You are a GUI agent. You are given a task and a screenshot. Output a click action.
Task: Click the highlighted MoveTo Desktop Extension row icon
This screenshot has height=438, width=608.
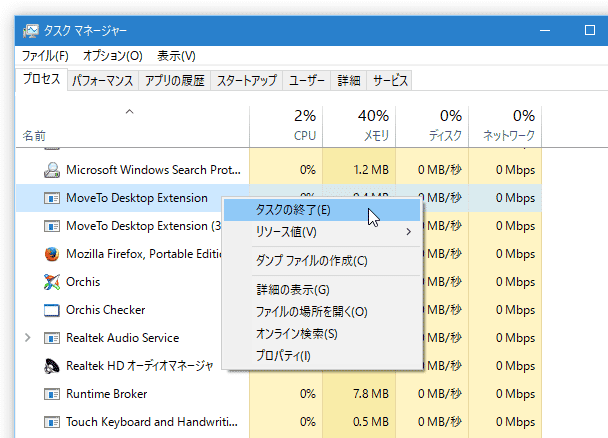52,198
